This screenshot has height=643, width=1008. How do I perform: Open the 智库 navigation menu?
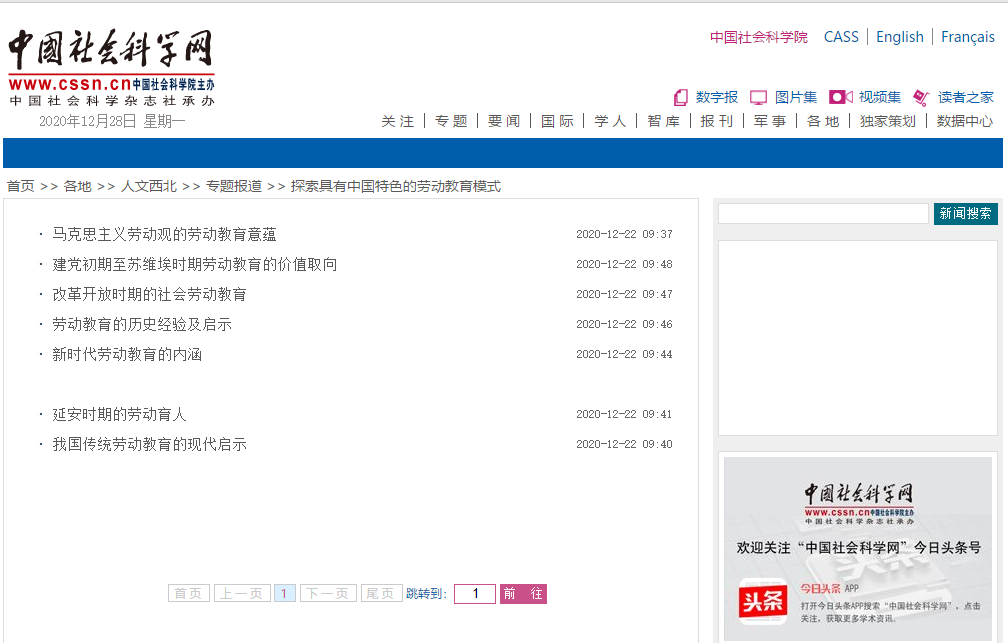pyautogui.click(x=663, y=121)
